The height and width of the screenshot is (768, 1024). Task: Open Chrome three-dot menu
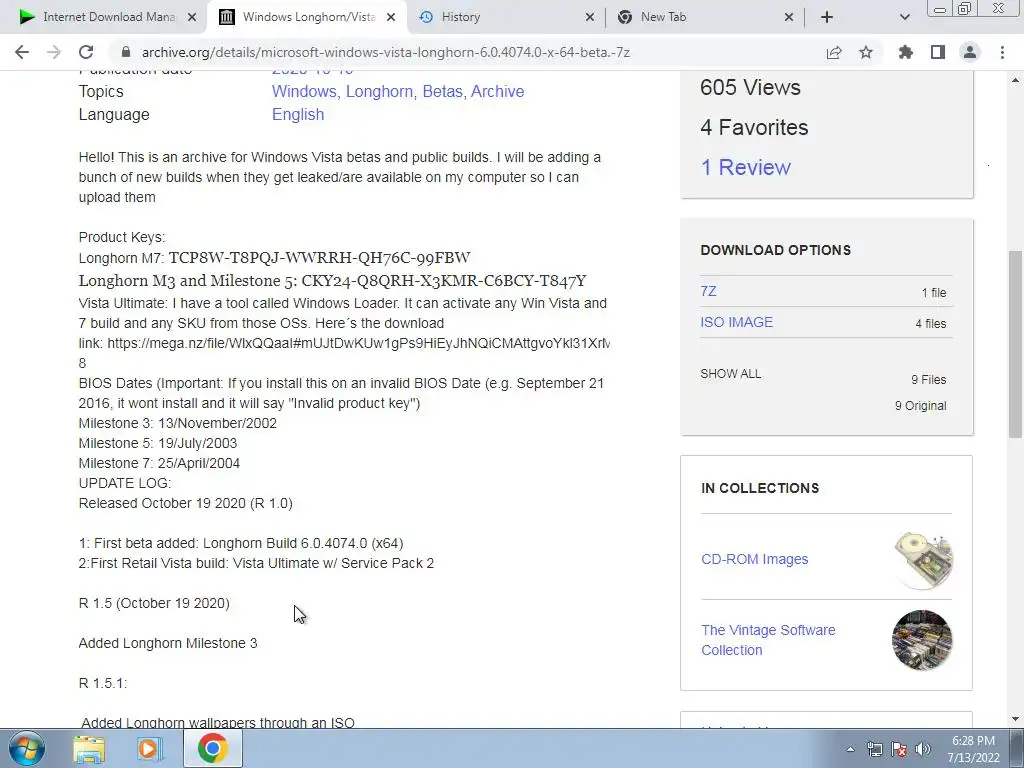click(1002, 52)
